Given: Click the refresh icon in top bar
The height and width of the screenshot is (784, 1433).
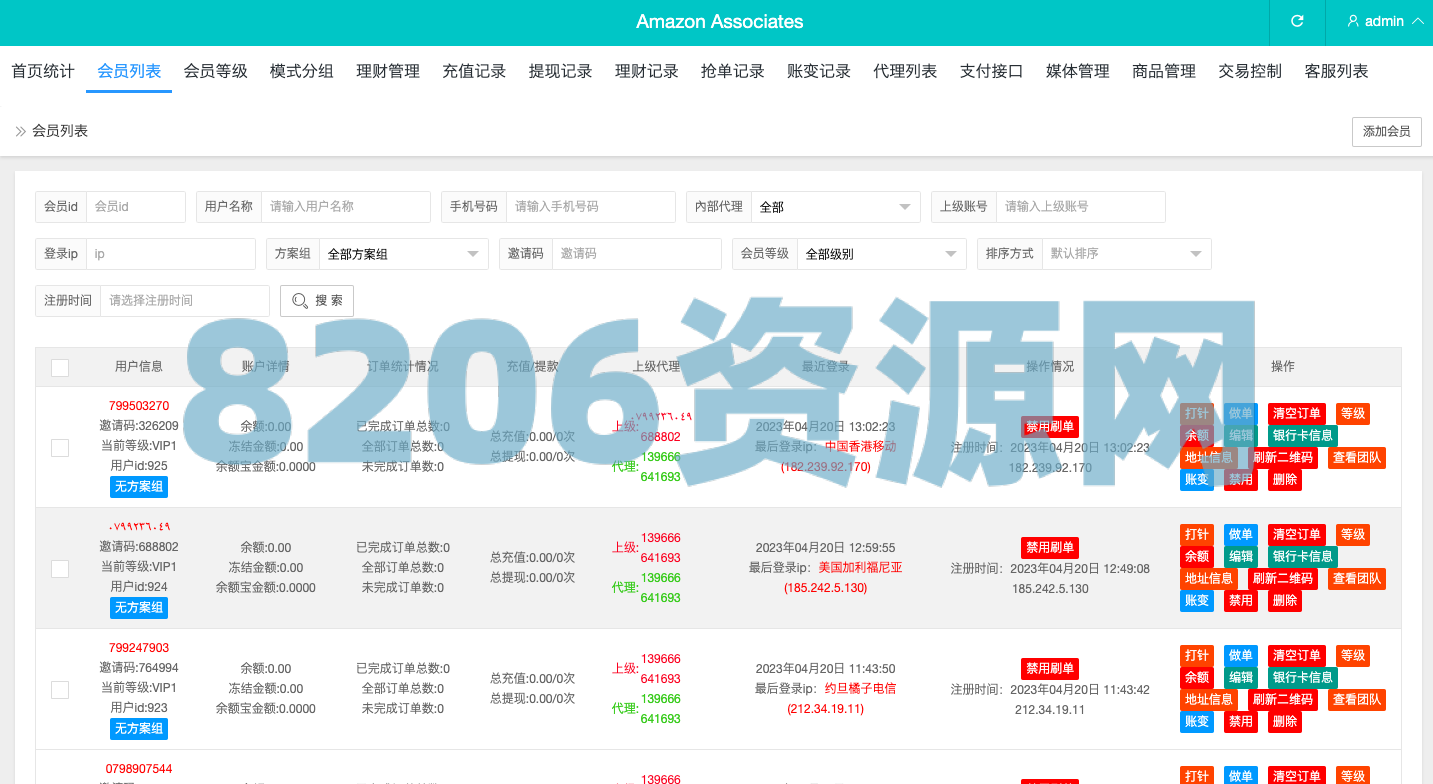Looking at the screenshot, I should pos(1297,21).
